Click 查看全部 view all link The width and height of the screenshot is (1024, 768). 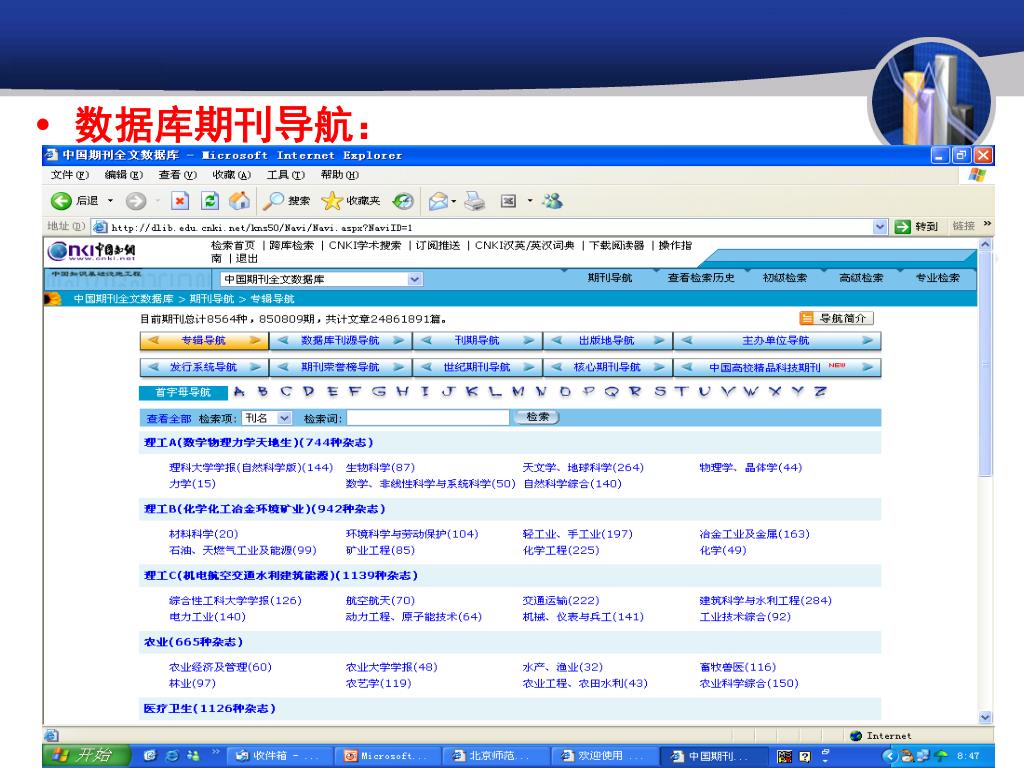[168, 418]
